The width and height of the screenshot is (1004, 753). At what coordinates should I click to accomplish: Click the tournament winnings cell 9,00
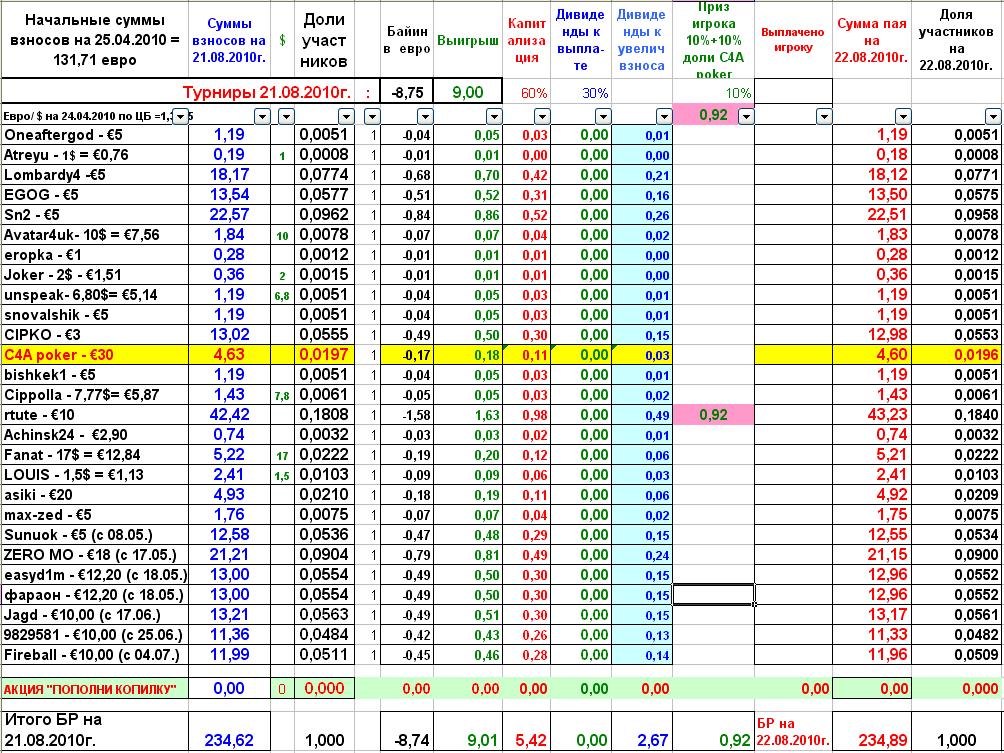tap(467, 92)
